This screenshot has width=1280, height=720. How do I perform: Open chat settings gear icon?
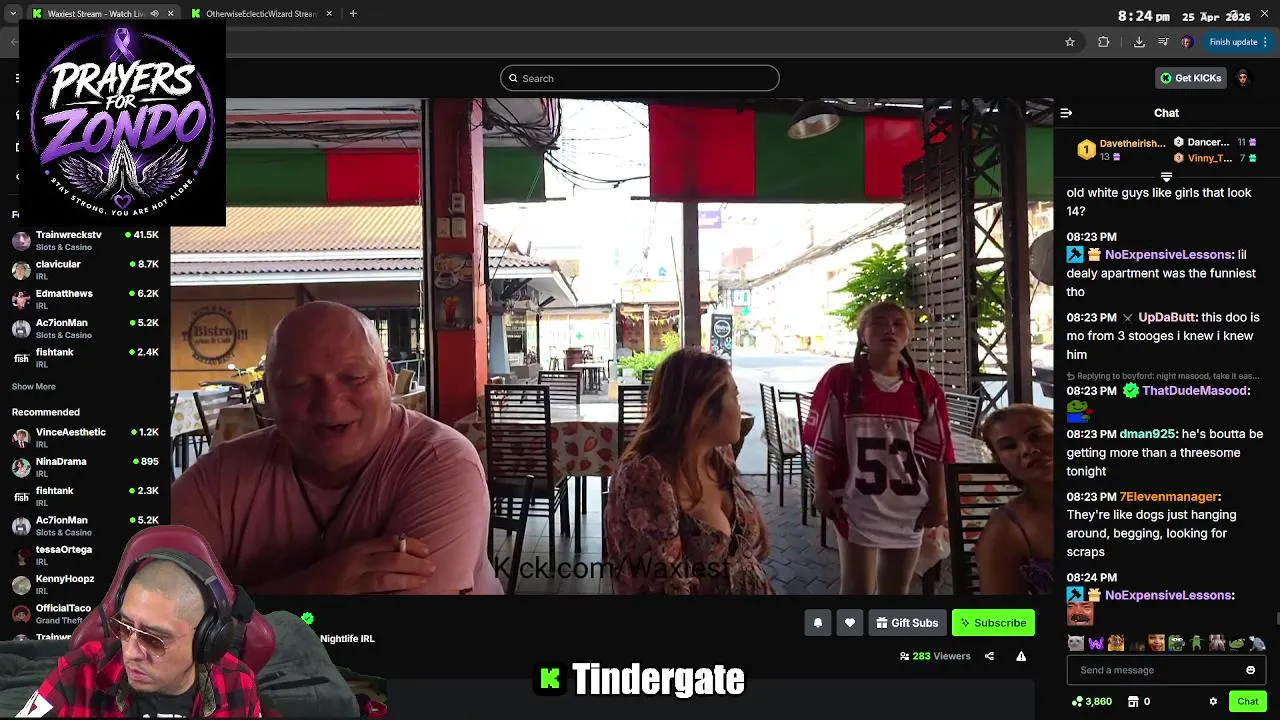click(1213, 702)
